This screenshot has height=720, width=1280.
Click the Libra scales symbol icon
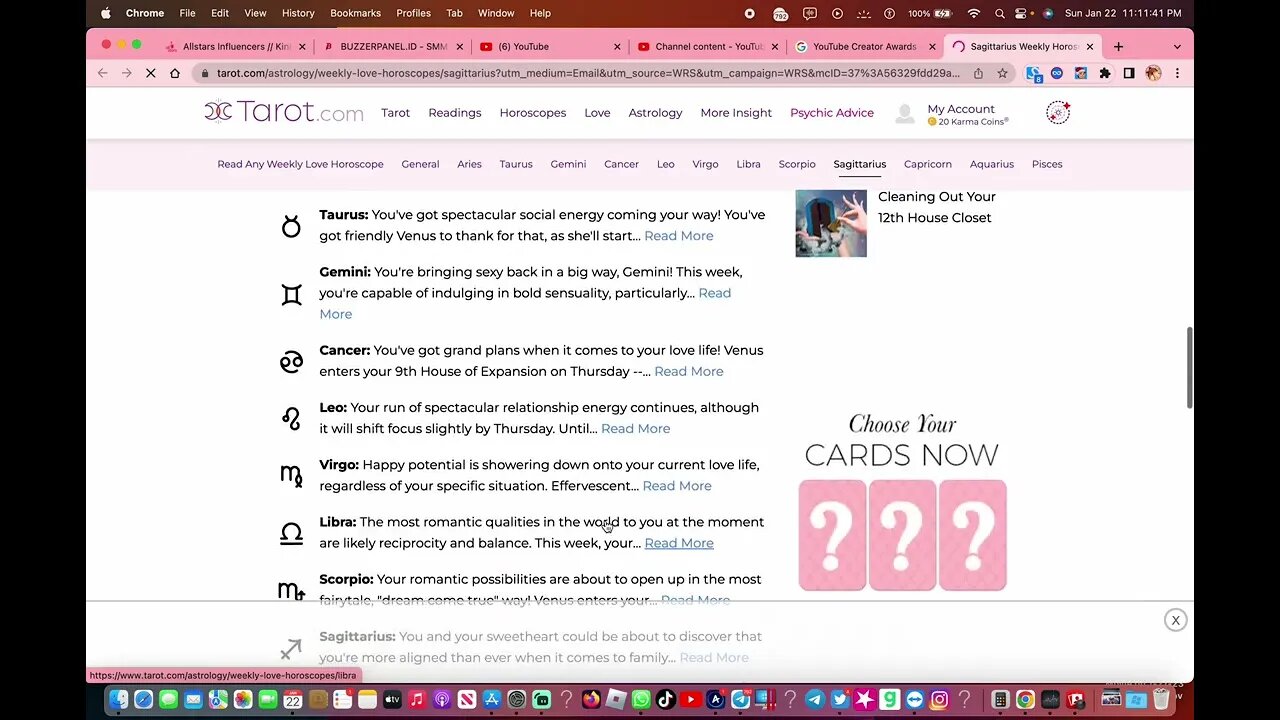click(x=291, y=533)
